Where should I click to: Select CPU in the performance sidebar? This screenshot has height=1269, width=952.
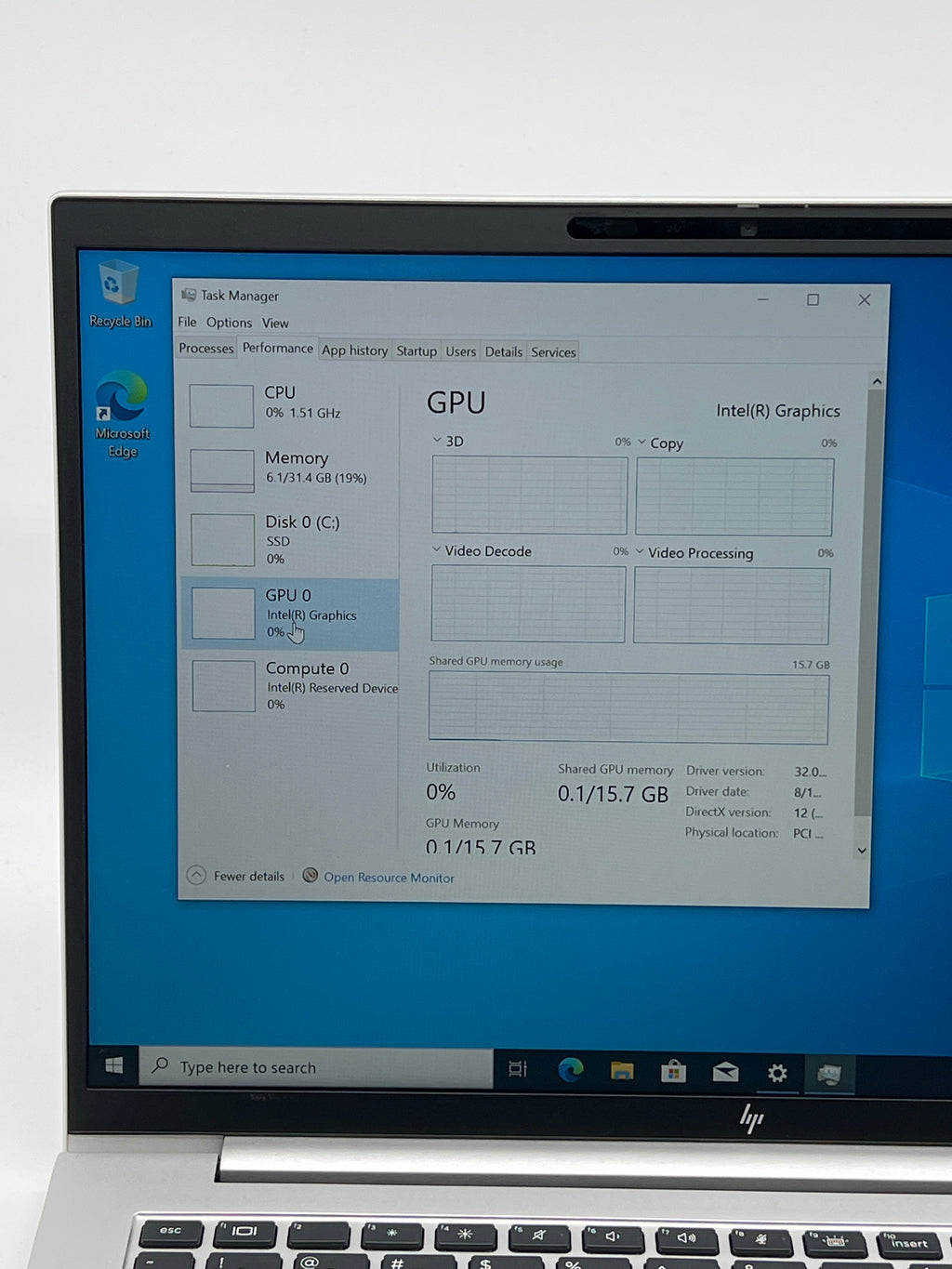coord(289,405)
